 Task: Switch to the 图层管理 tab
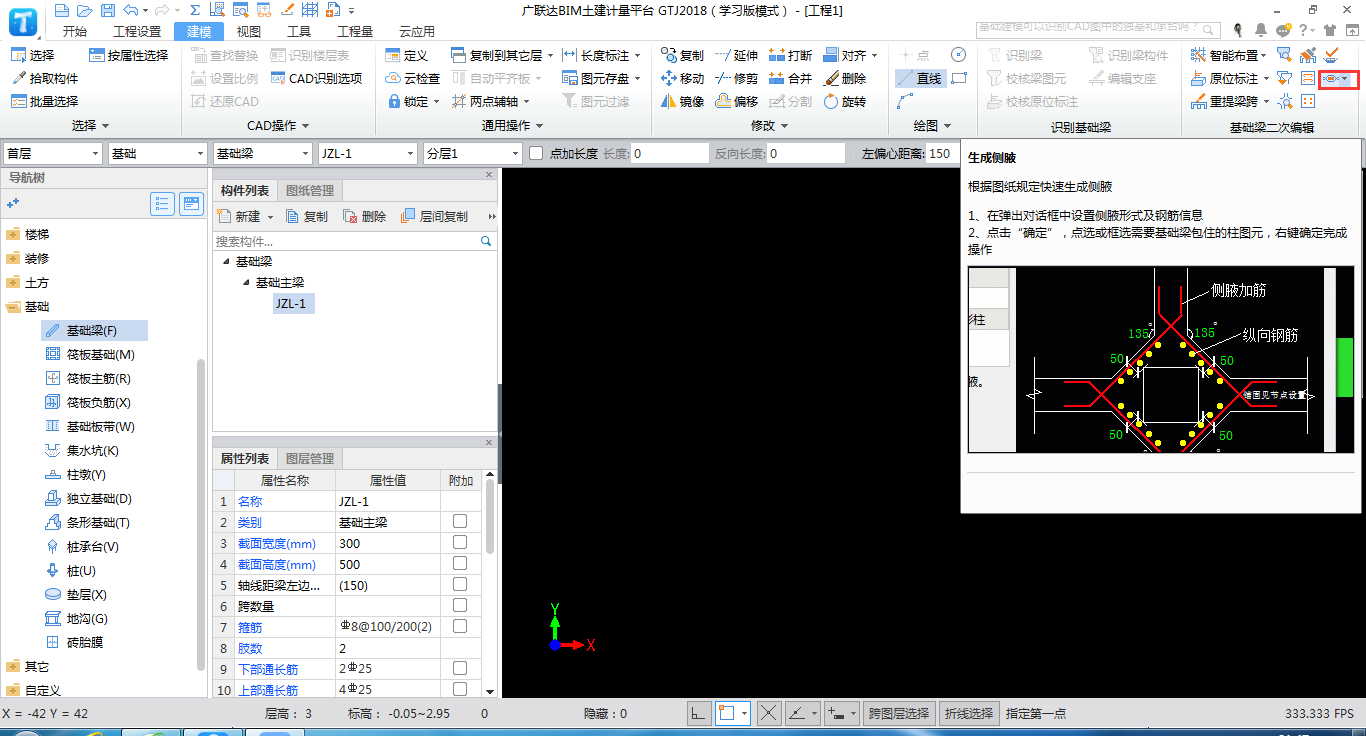click(310, 458)
